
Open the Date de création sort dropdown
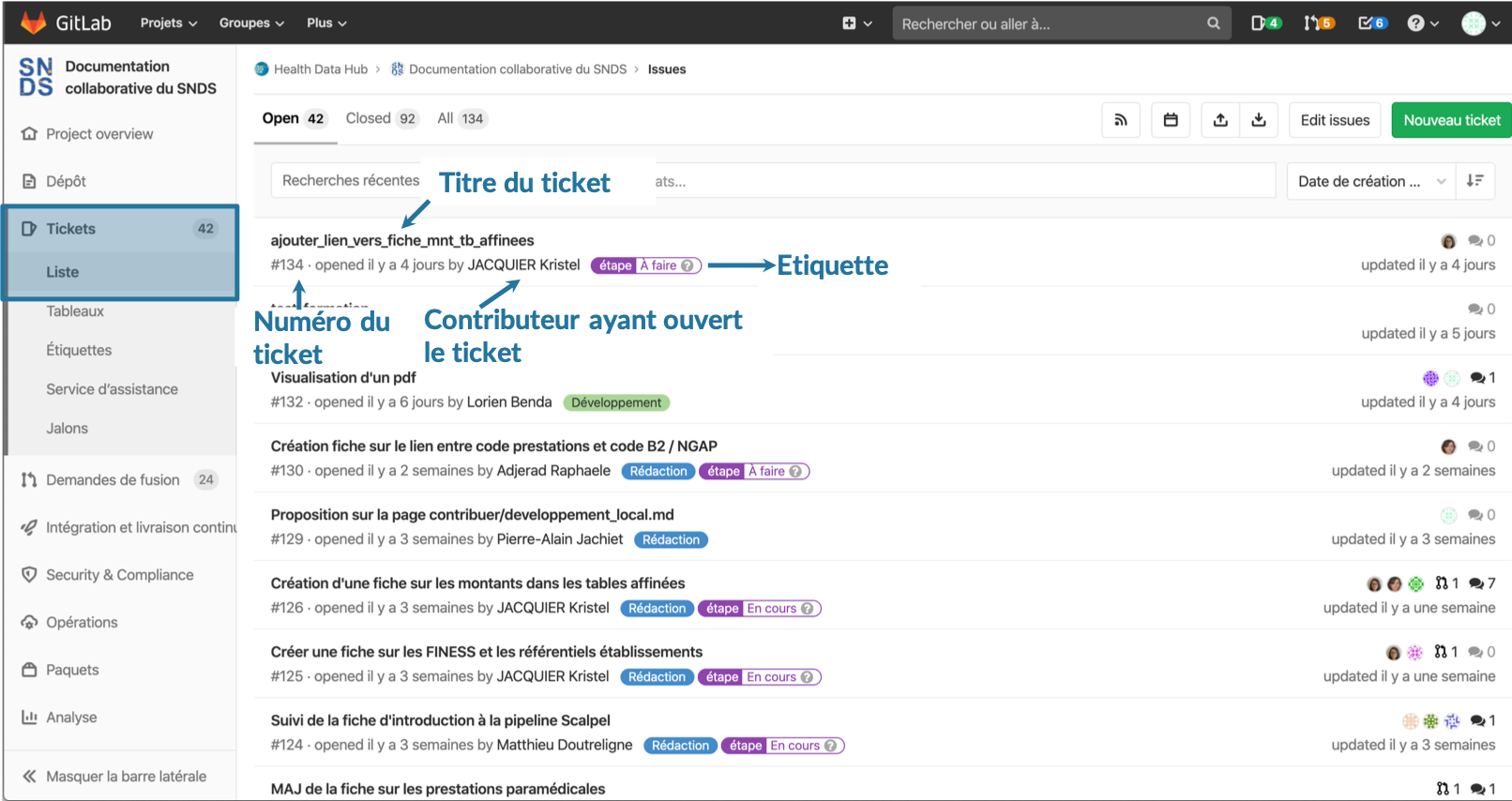click(x=1370, y=181)
